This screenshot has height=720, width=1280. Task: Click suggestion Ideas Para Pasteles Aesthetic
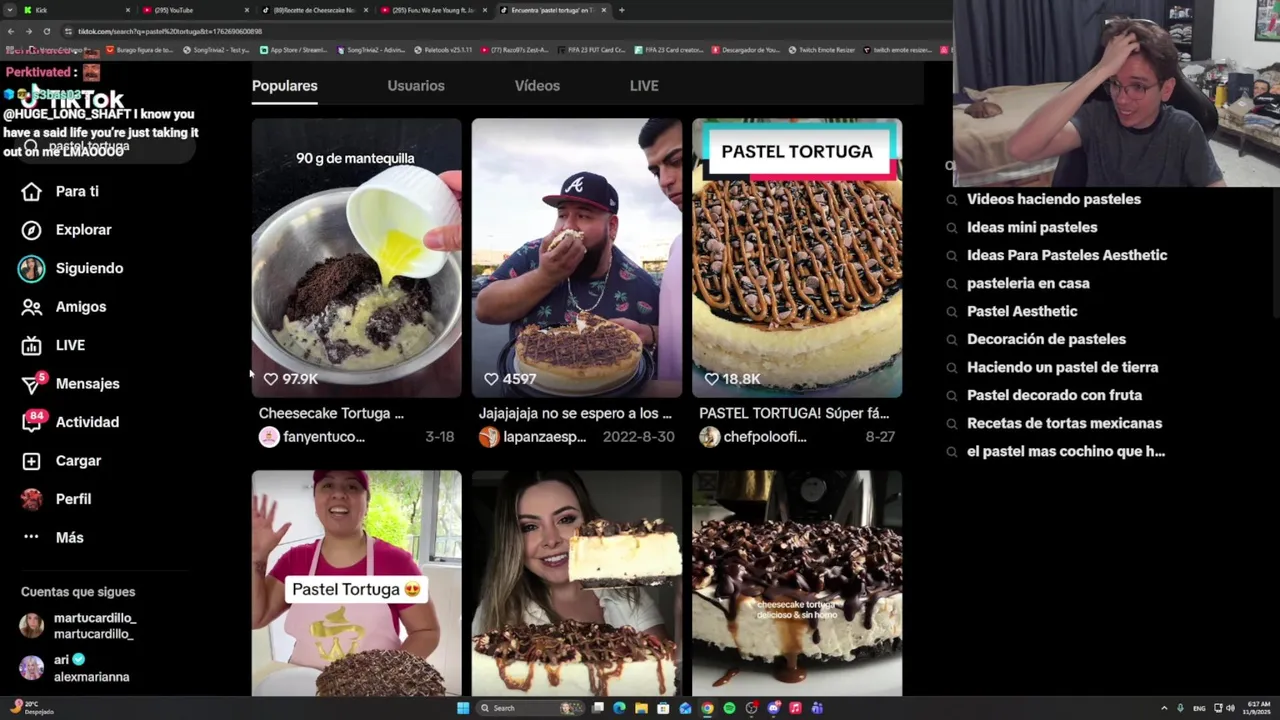click(x=1067, y=255)
